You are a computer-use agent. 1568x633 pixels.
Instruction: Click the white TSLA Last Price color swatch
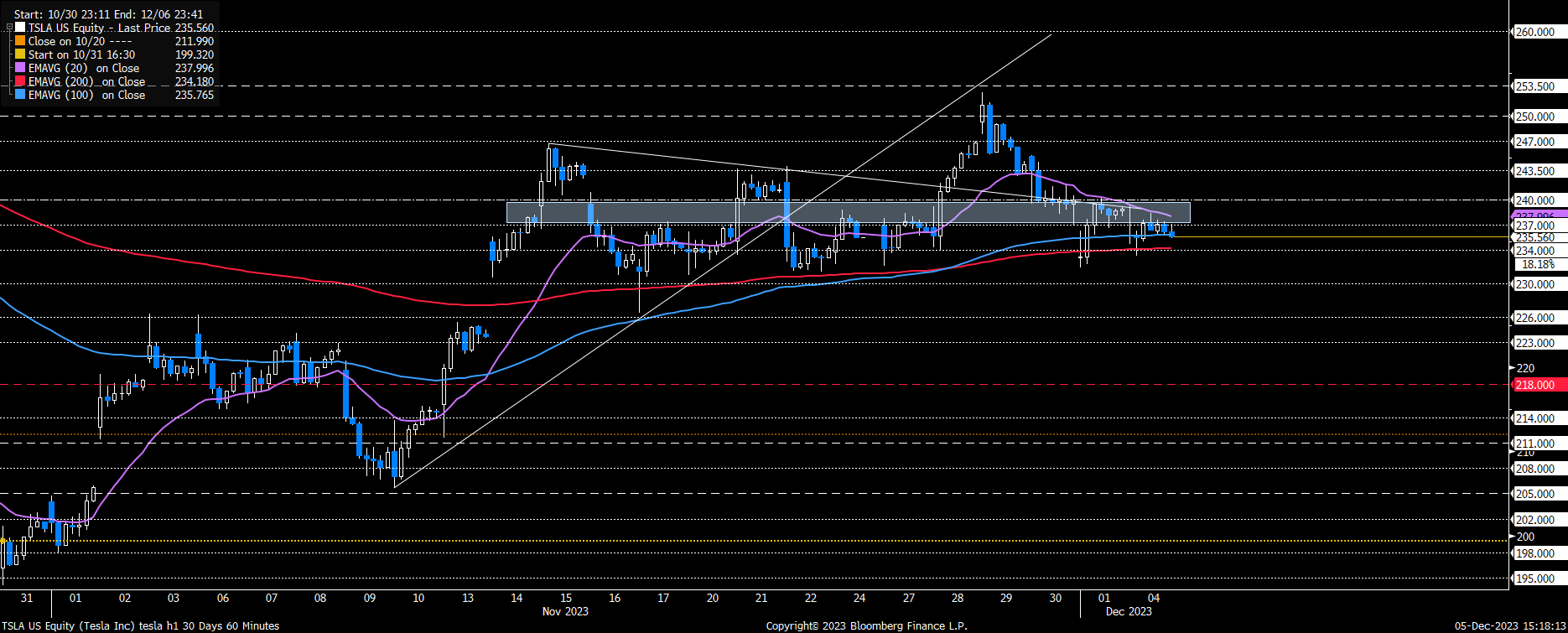click(x=20, y=28)
